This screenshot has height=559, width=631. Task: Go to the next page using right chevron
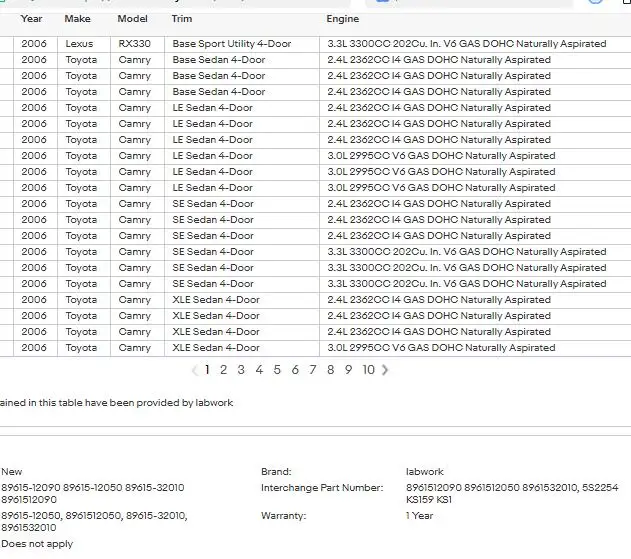(x=385, y=370)
